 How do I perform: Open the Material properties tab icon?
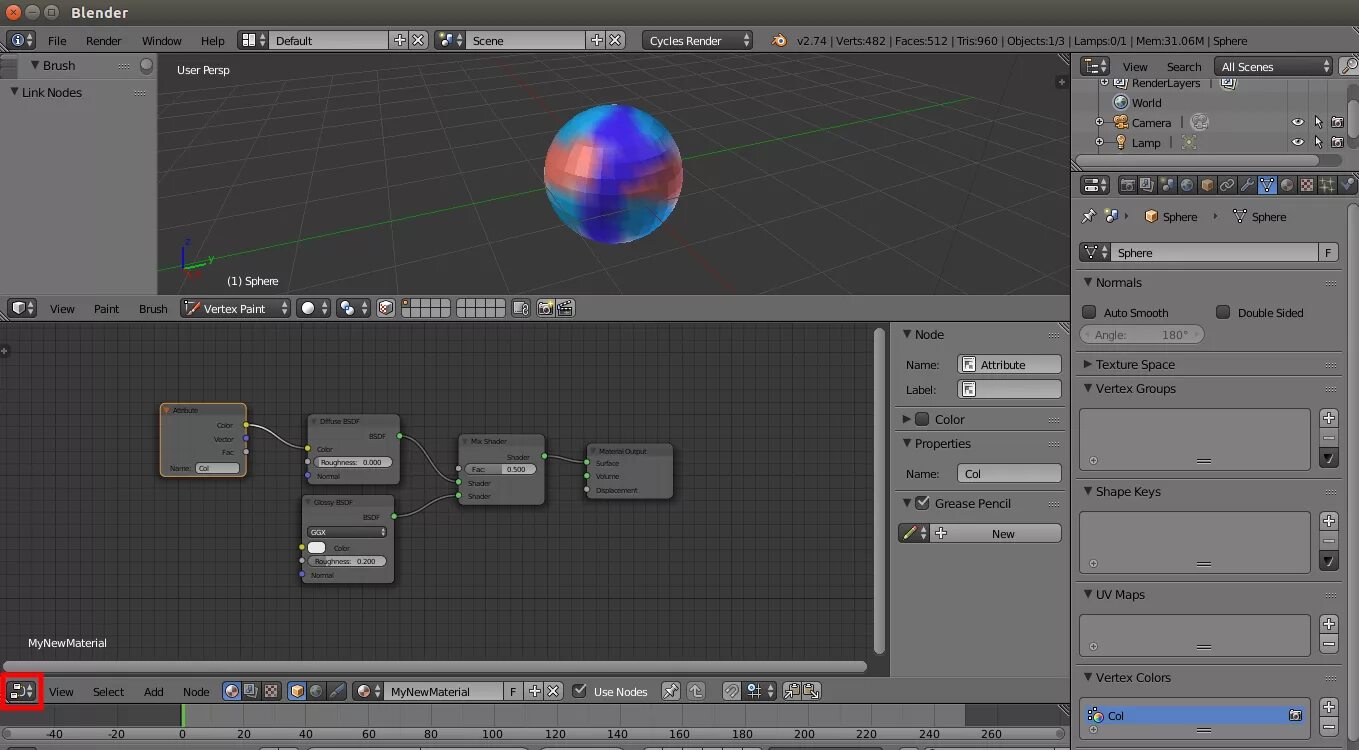[x=1287, y=185]
